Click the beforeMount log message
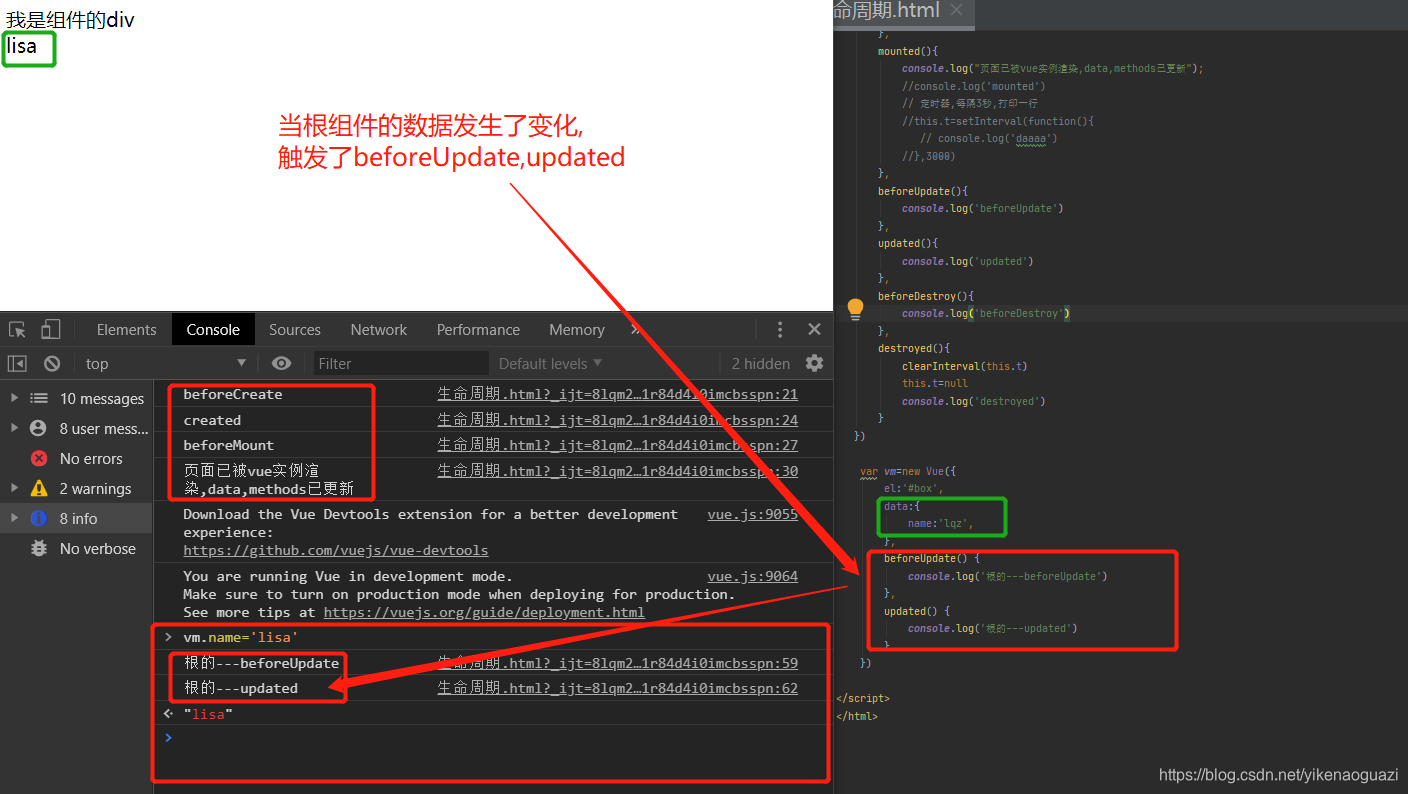The height and width of the screenshot is (794, 1408). (228, 445)
